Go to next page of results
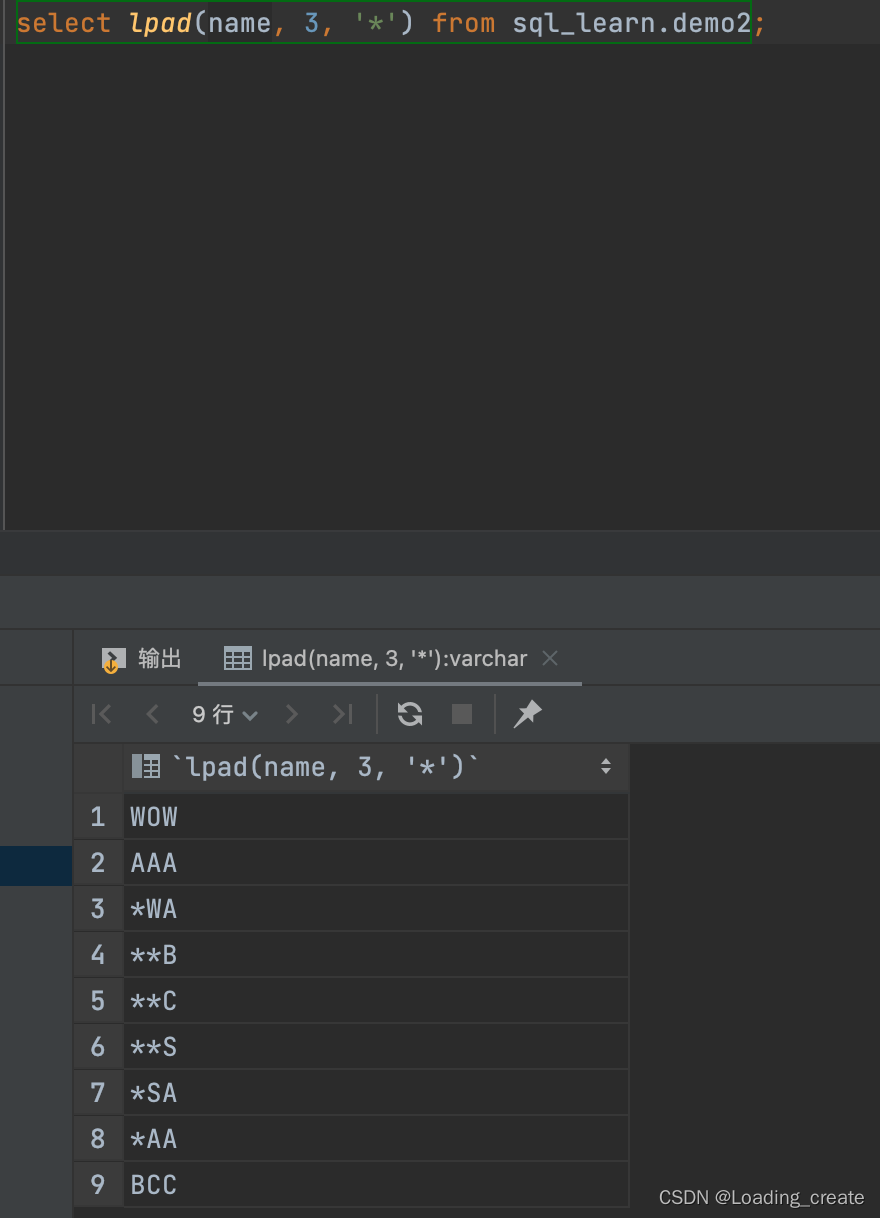Image resolution: width=880 pixels, height=1218 pixels. (292, 714)
